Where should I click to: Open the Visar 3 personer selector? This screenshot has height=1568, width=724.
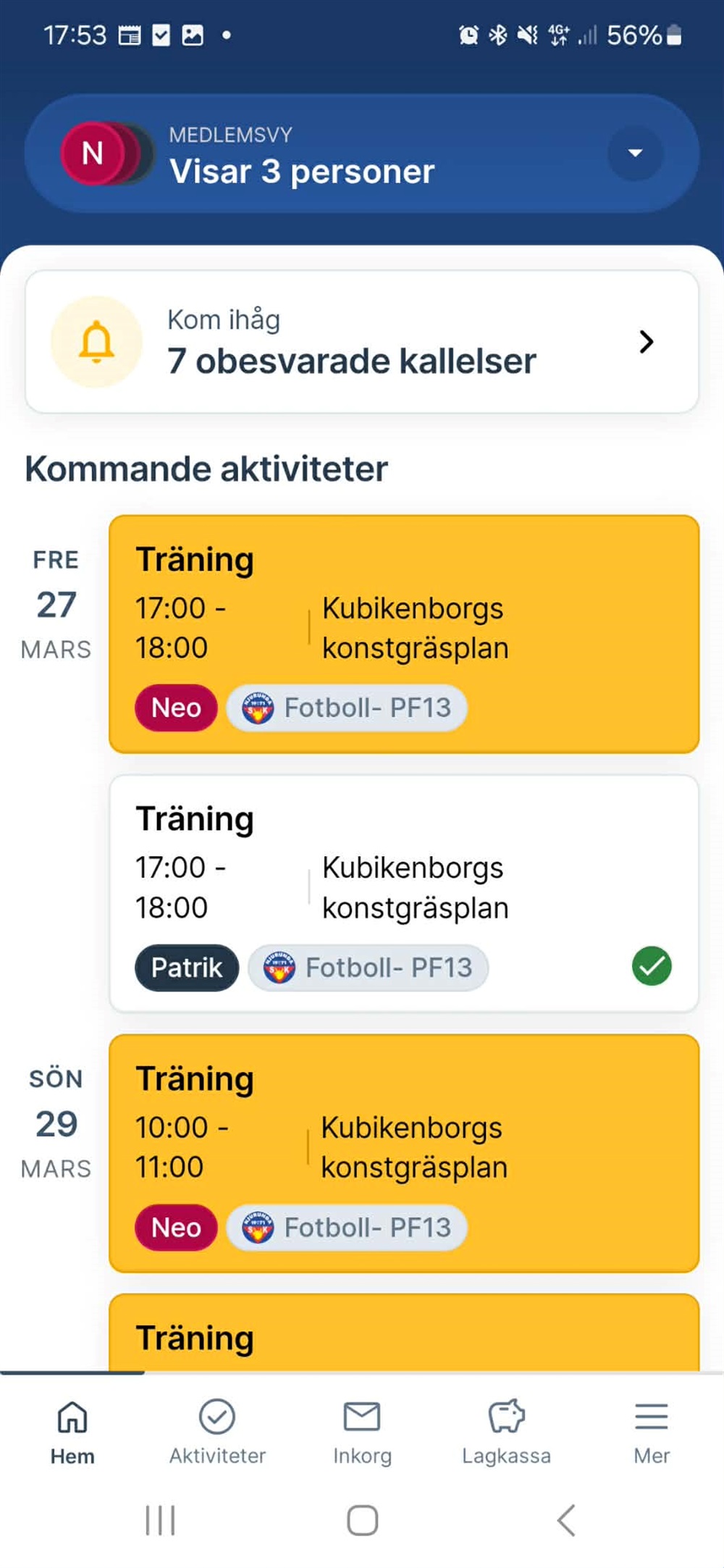[x=301, y=171]
